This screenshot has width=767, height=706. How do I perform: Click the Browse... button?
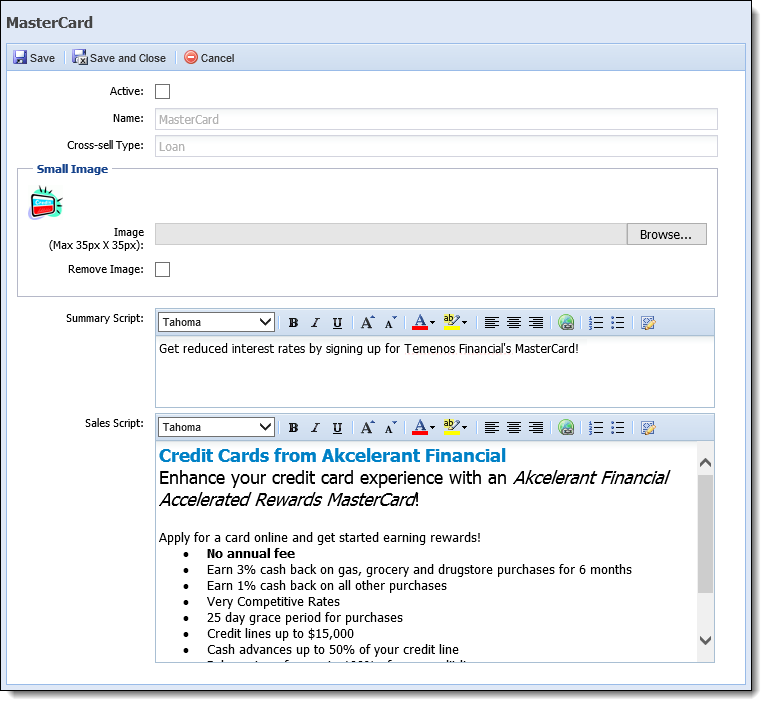[x=667, y=234]
